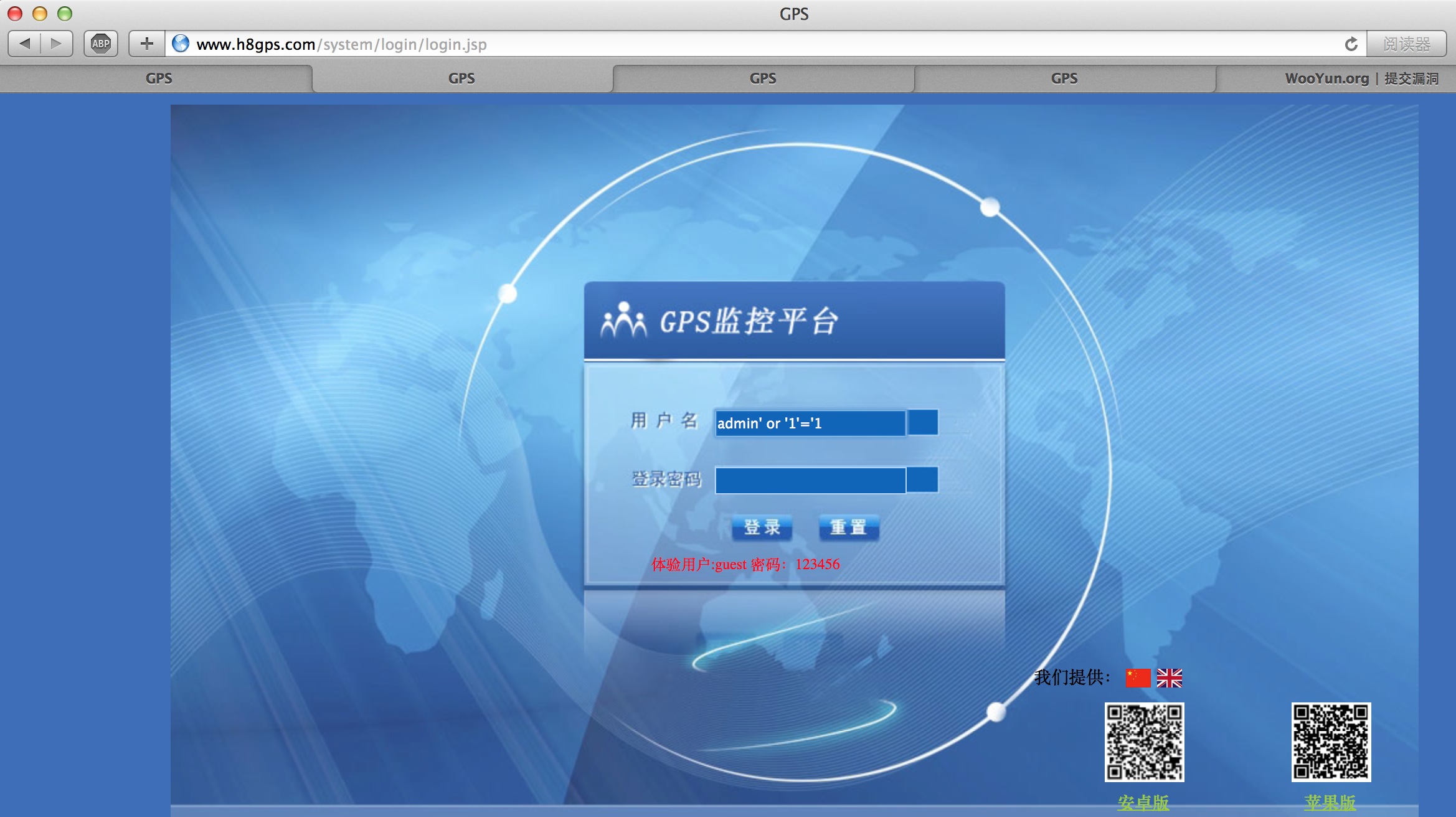This screenshot has width=1456, height=817.
Task: Close the window with the red button
Action: pos(15,13)
